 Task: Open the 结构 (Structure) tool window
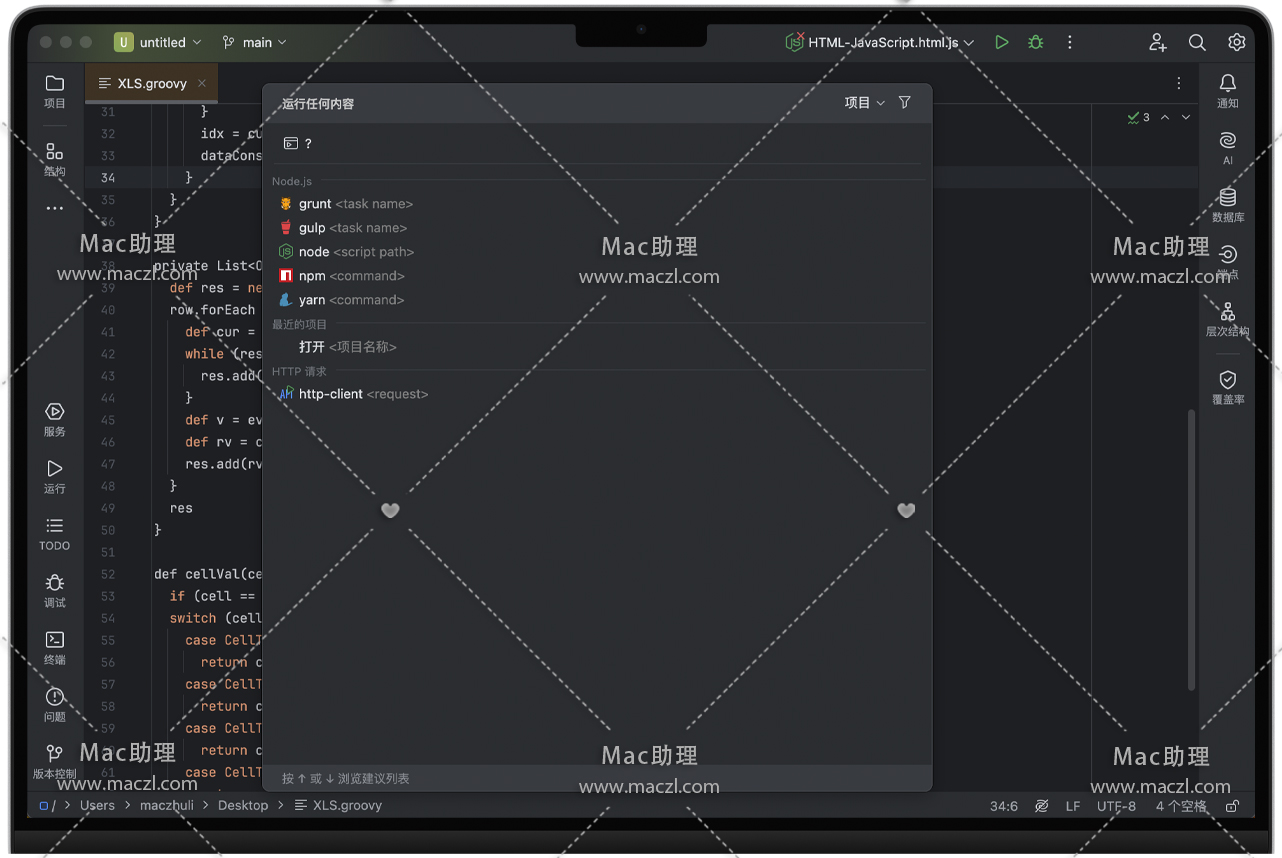point(55,158)
